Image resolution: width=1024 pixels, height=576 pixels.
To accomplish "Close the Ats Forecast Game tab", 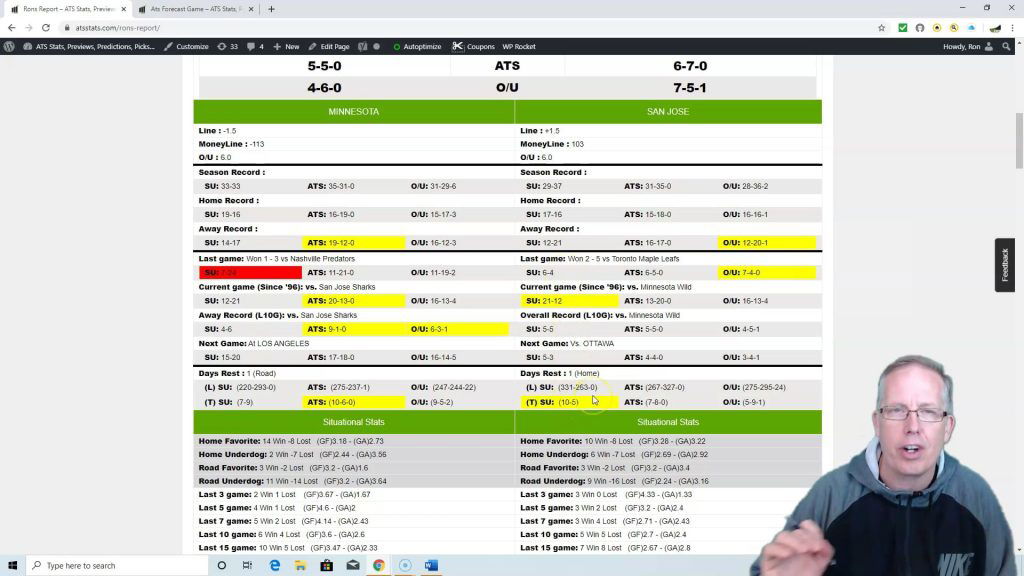I will (x=251, y=9).
